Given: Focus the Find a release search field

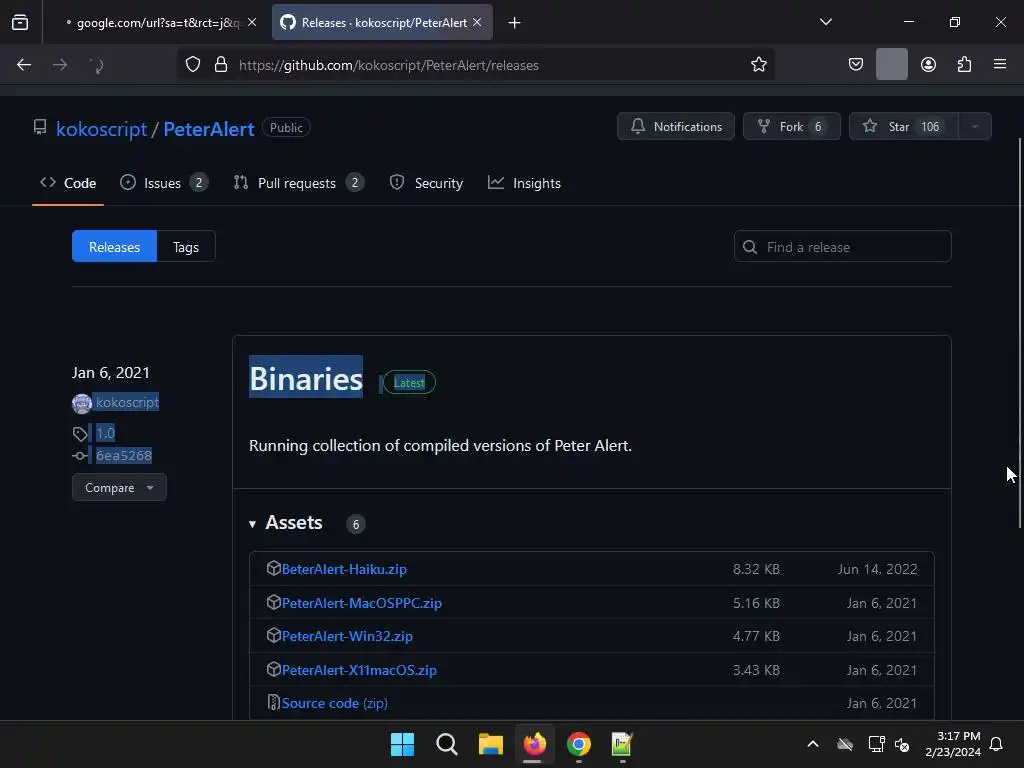Looking at the screenshot, I should point(842,246).
